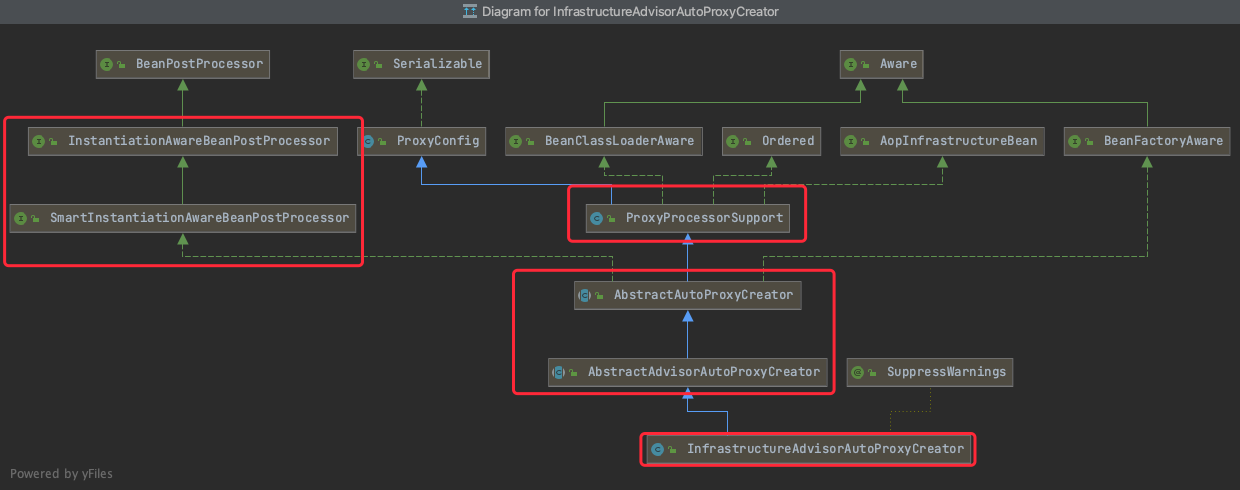Click the public lock icon on the ProxyProcessorSupport node

pyautogui.click(x=612, y=218)
